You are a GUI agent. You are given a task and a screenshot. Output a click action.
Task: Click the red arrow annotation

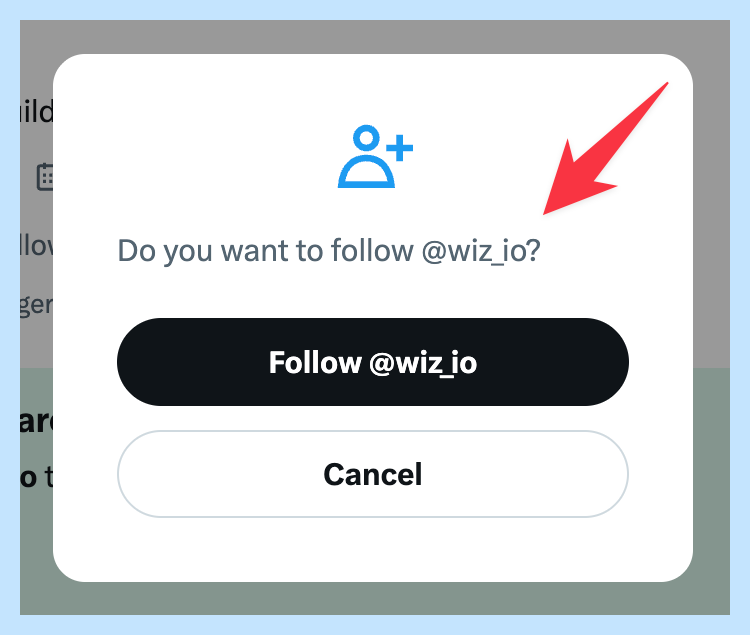click(606, 149)
